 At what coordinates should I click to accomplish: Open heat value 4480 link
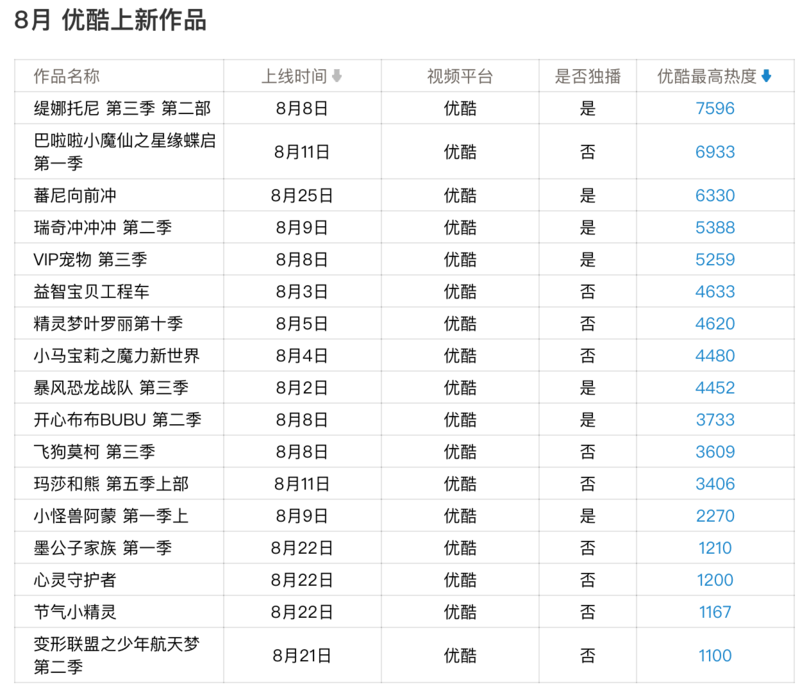(x=715, y=356)
